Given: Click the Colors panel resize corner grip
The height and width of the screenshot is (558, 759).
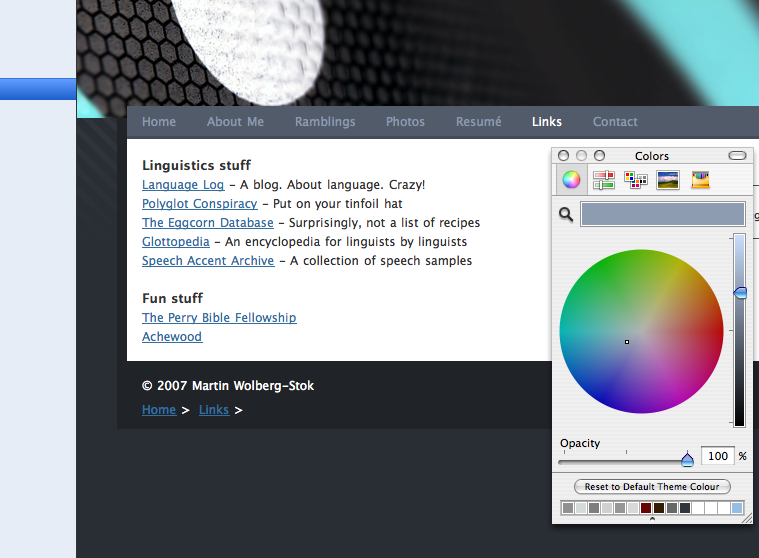Looking at the screenshot, I should click(x=748, y=518).
